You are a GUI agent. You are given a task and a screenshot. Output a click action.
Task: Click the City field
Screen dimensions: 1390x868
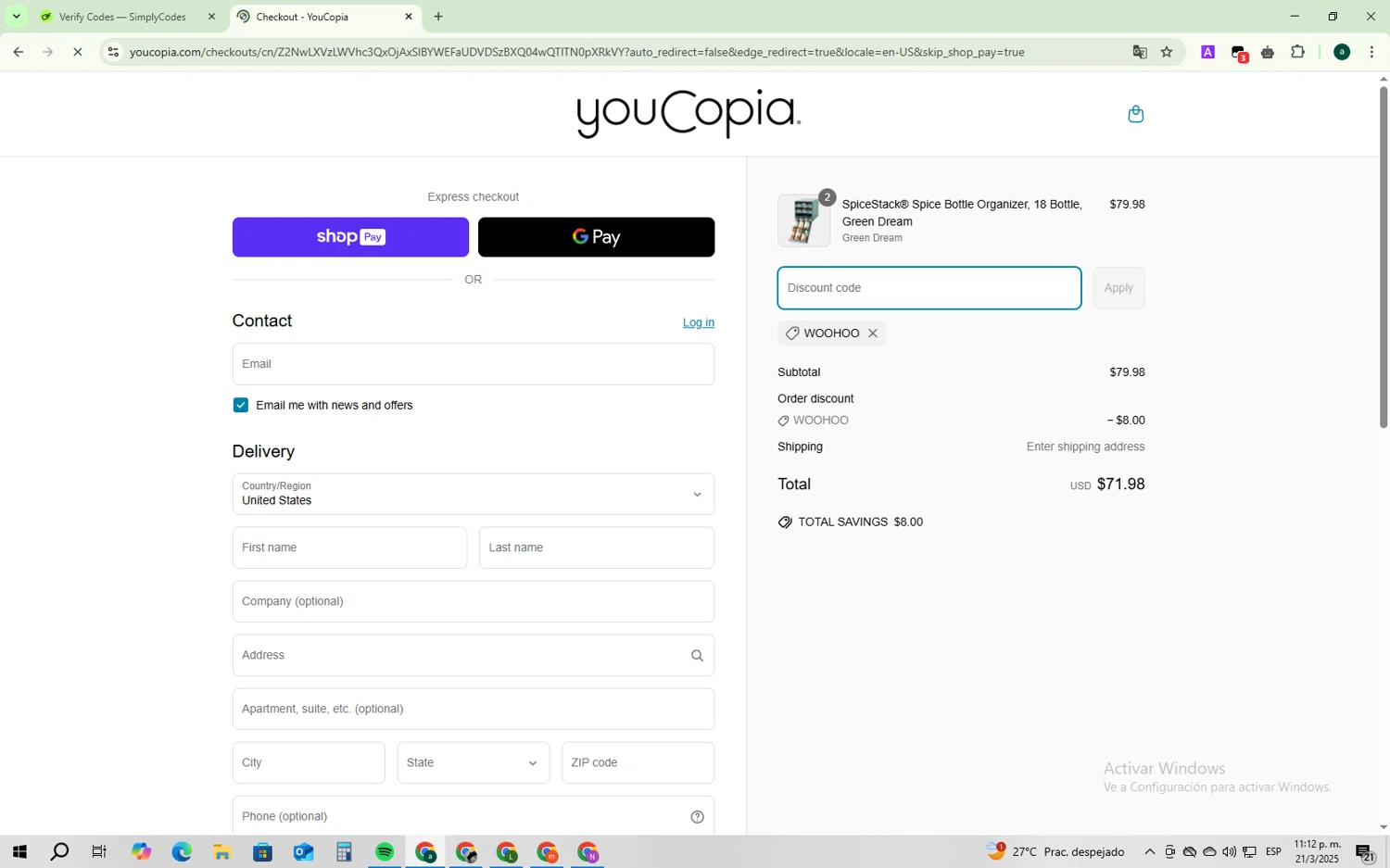click(309, 763)
